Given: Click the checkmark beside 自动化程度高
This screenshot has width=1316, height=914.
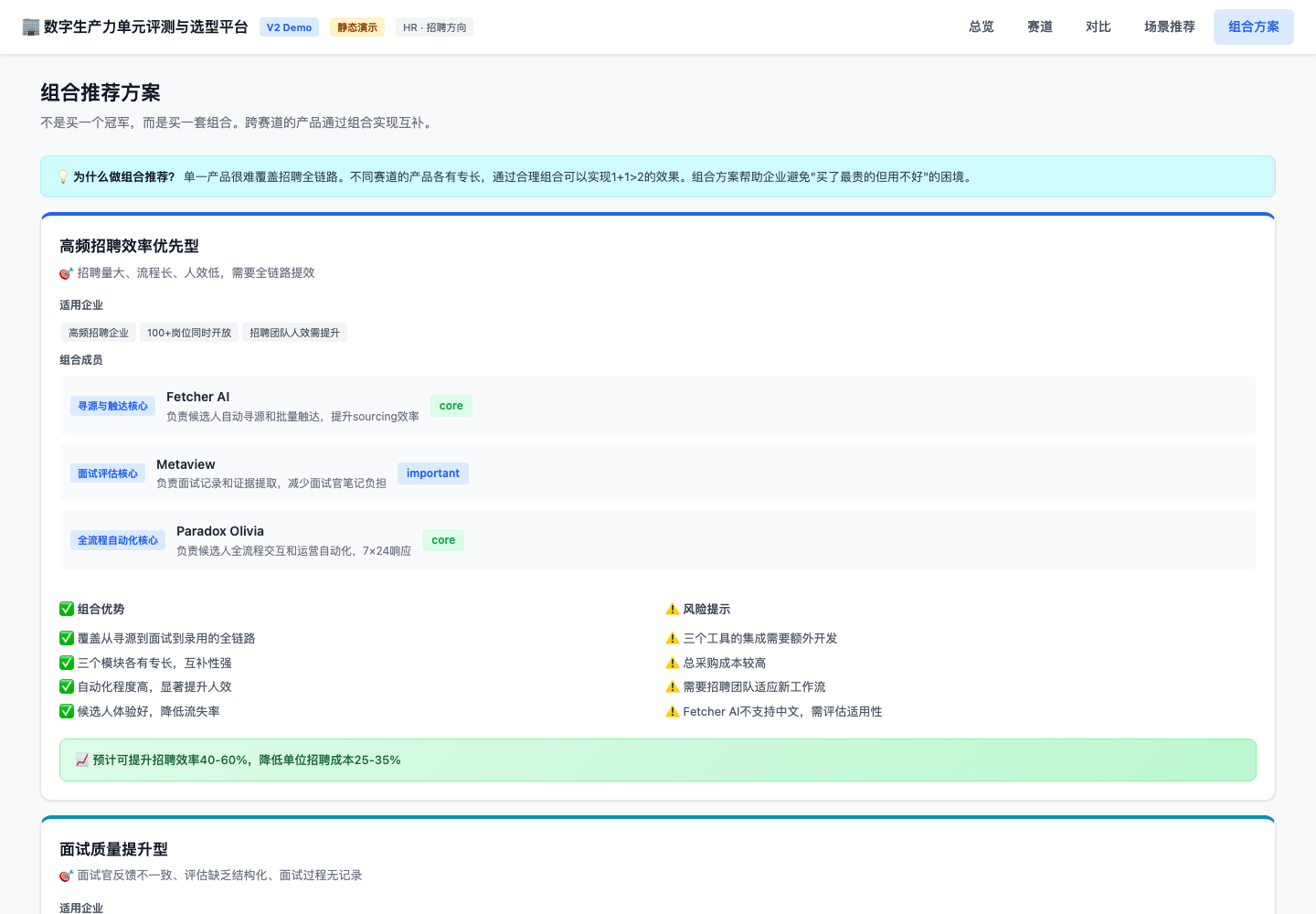Looking at the screenshot, I should (x=67, y=686).
